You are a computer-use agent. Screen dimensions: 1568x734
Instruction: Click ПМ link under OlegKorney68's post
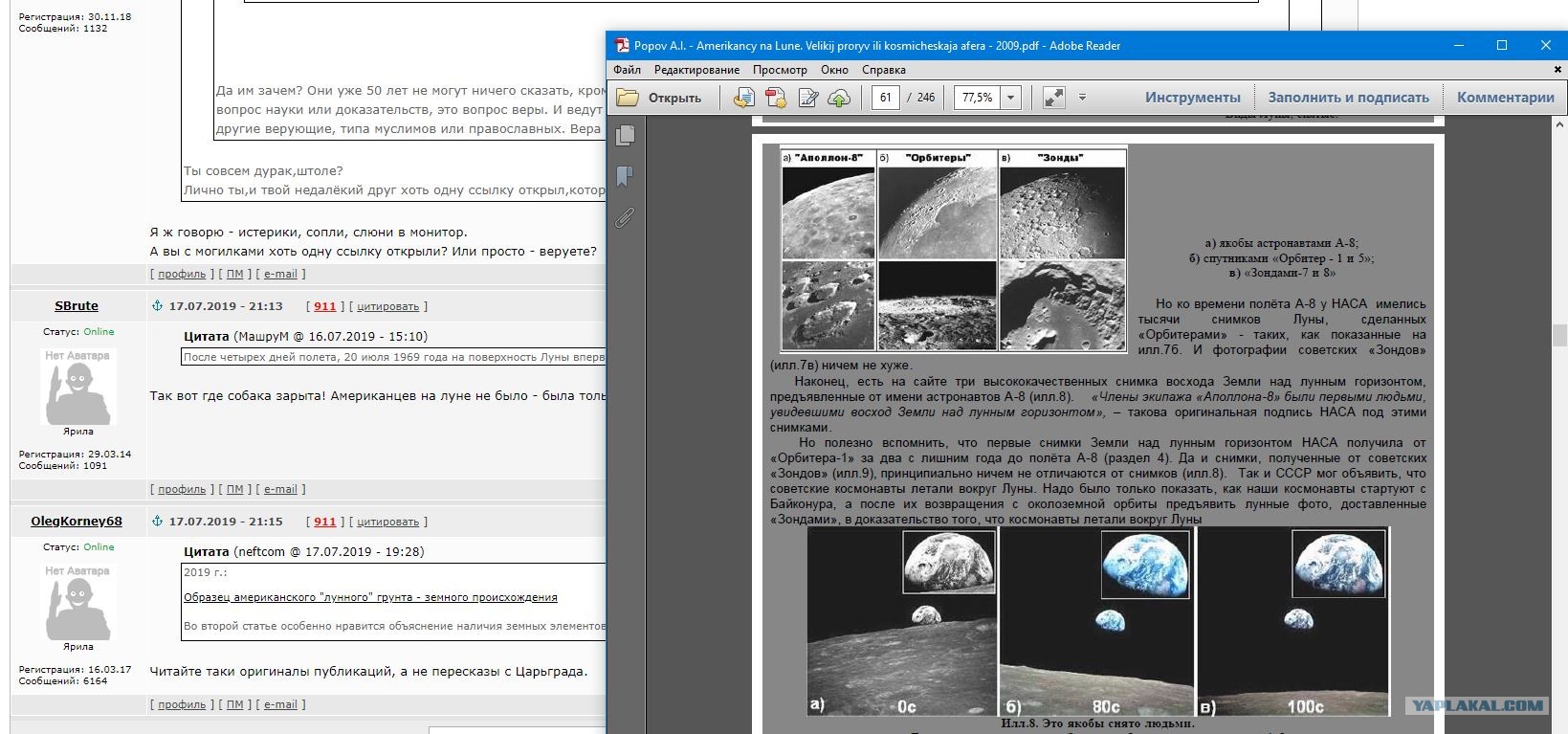click(235, 704)
